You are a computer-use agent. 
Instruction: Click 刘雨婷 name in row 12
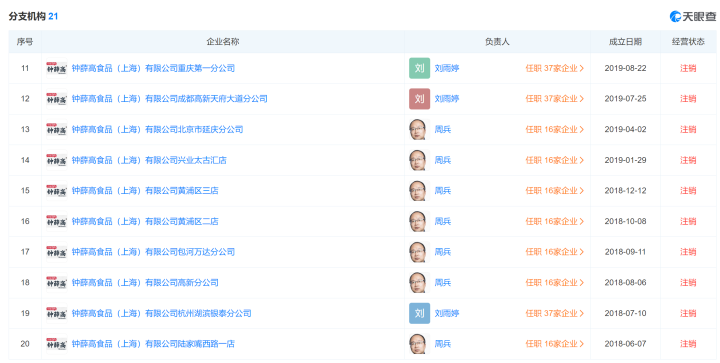coord(447,99)
